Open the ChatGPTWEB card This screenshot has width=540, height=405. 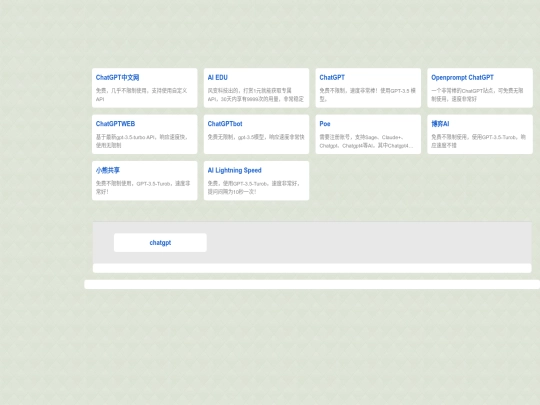(x=145, y=134)
